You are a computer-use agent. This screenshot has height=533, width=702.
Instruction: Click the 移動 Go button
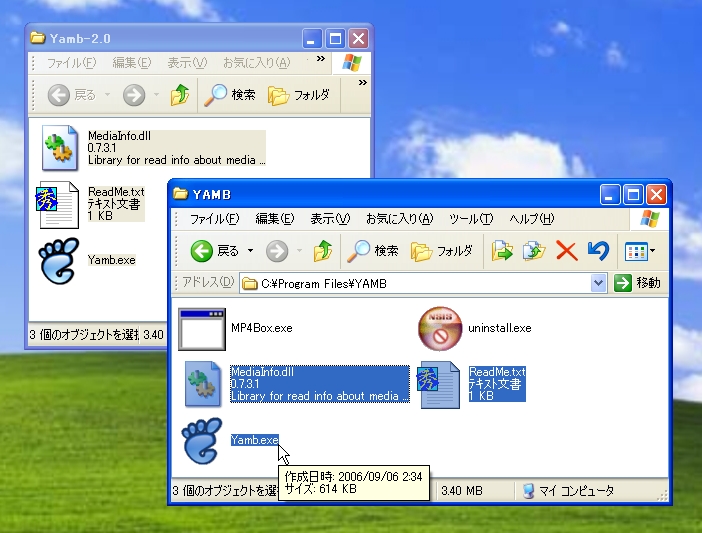point(638,283)
